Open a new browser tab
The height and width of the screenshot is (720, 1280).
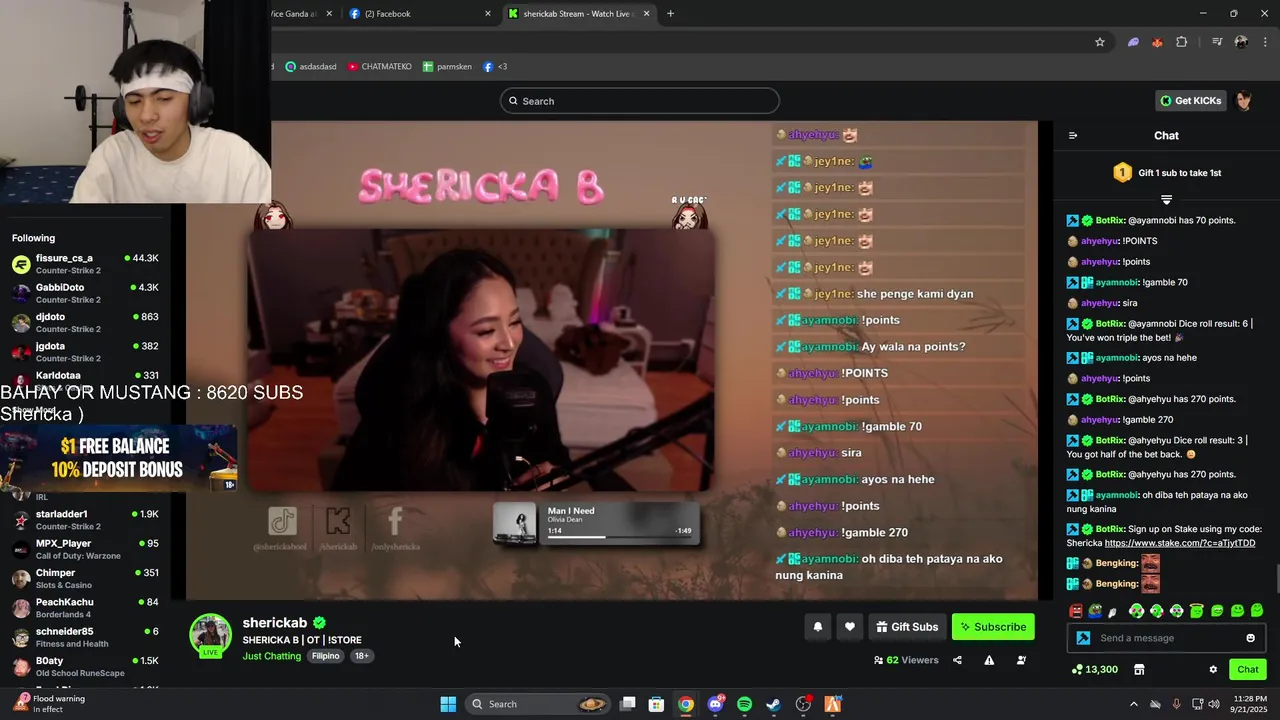(x=670, y=14)
